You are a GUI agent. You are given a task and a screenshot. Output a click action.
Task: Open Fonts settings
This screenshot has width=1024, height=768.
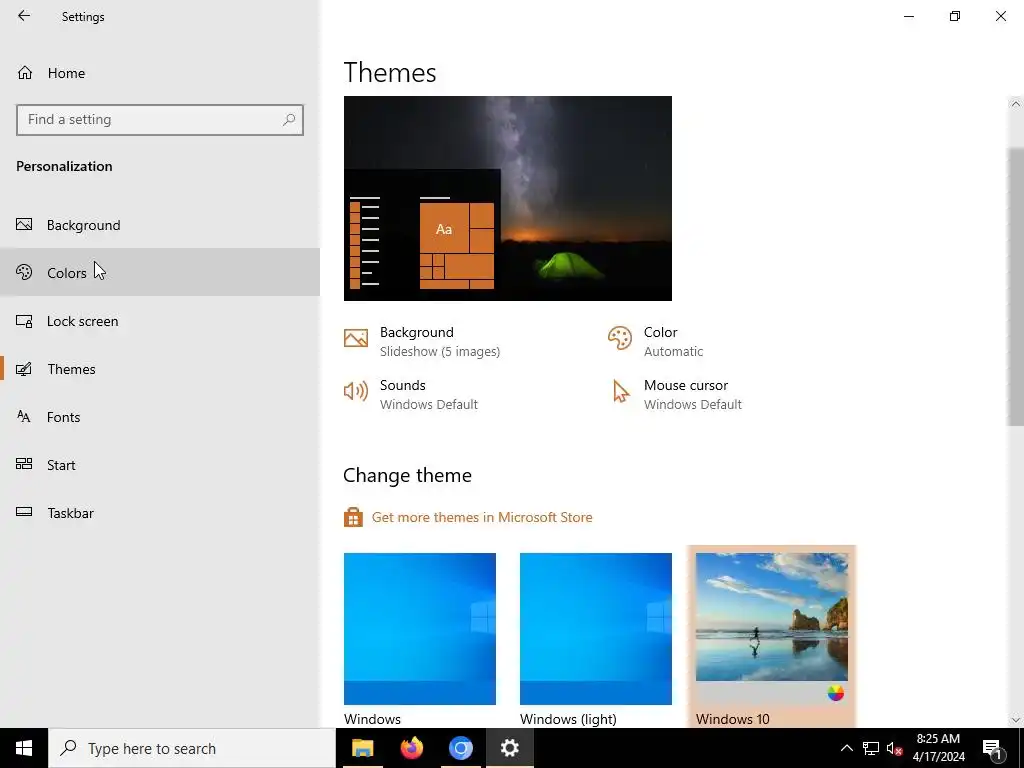(x=160, y=417)
